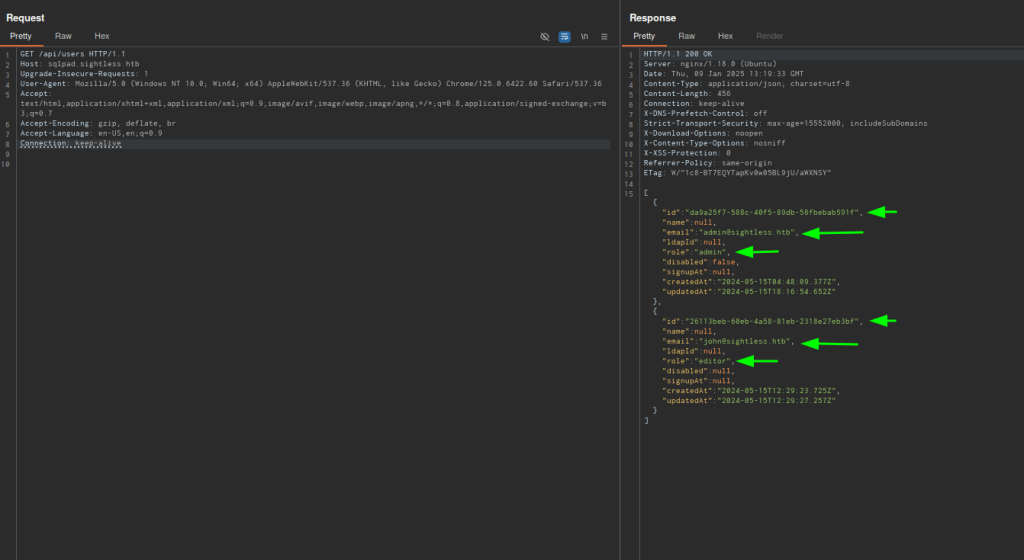This screenshot has width=1024, height=560.
Task: Switch to the Raw tab in Request
Action: click(63, 36)
